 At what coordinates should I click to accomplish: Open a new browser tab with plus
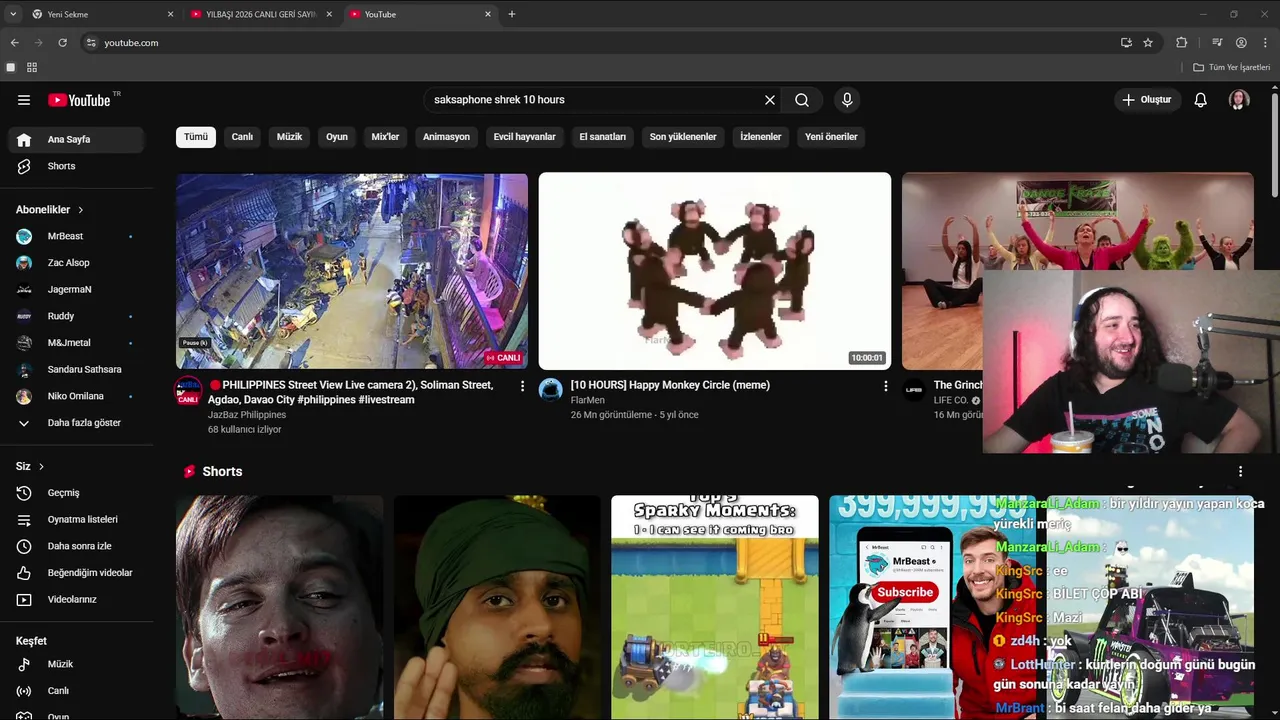[x=512, y=14]
